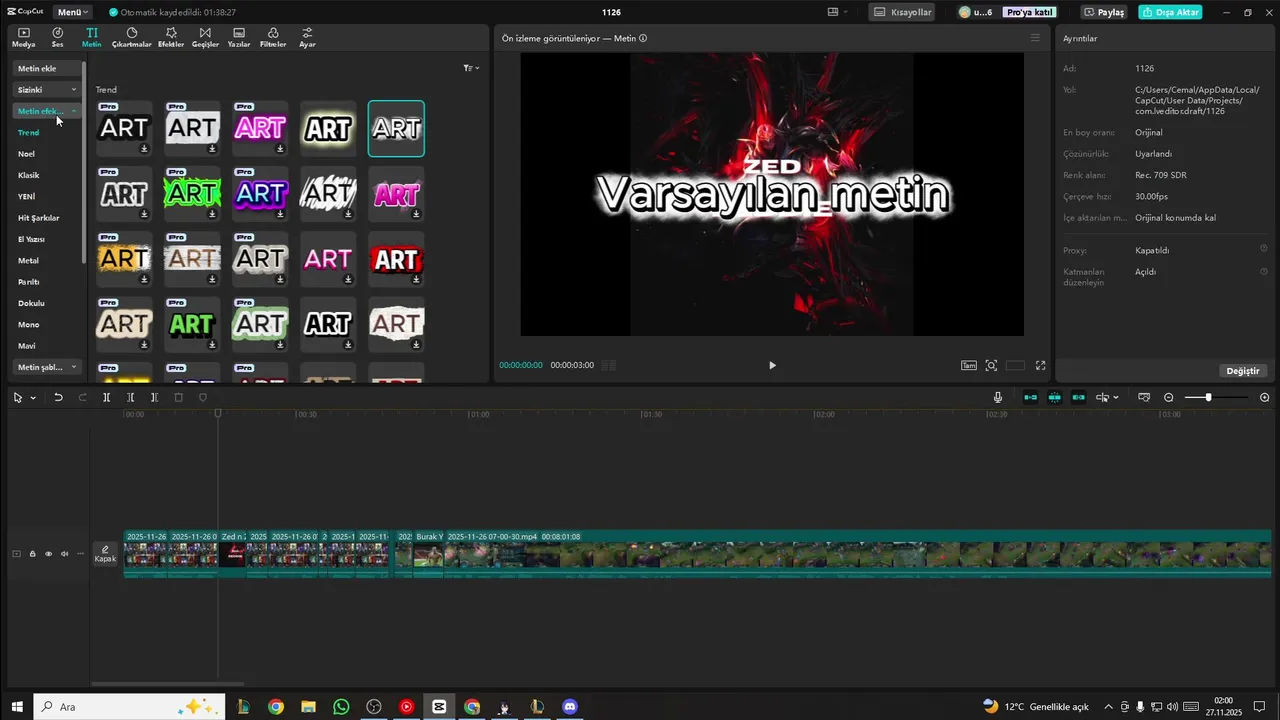
Task: Open the effects filter sort dropdown
Action: point(471,68)
